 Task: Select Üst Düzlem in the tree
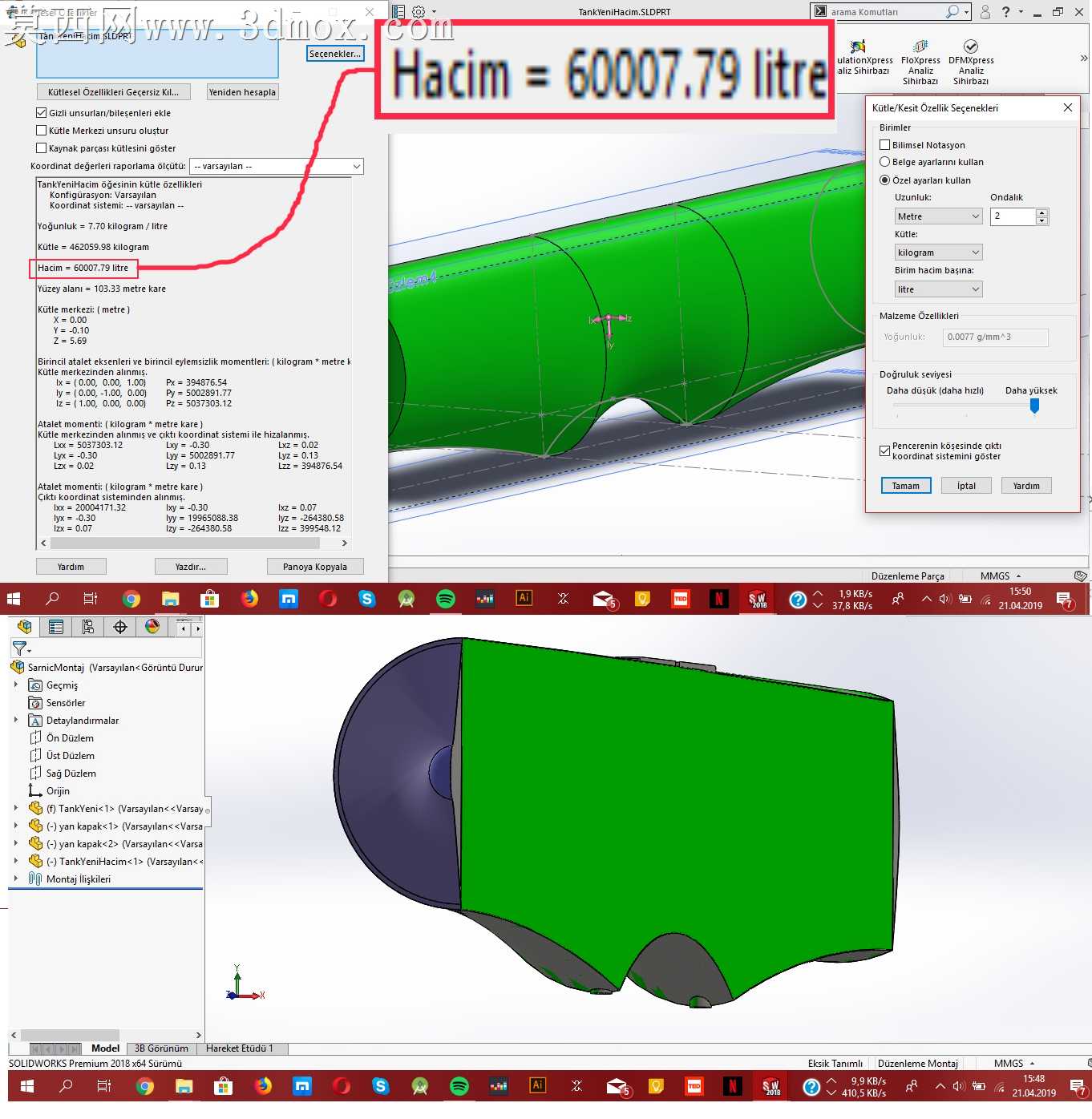71,756
